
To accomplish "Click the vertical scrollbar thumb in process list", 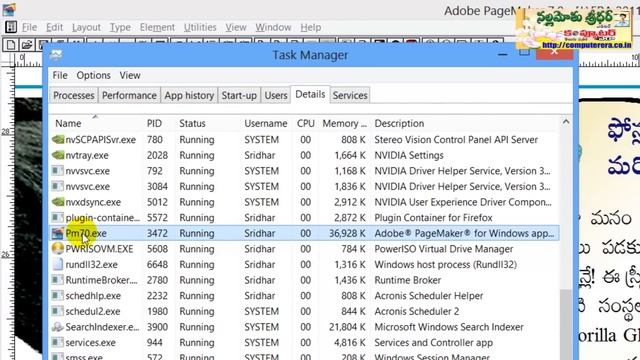I will click(566, 324).
